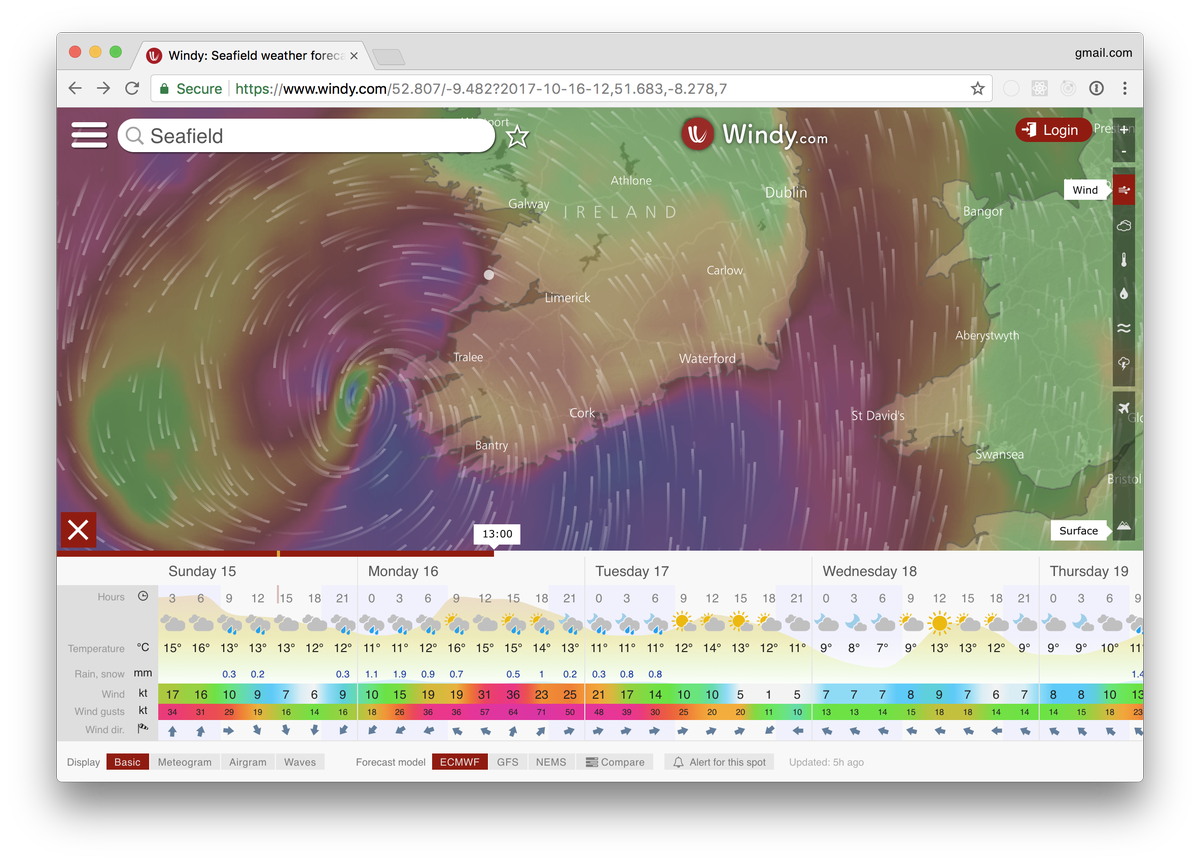Viewport: 1200px width, 863px height.
Task: Select the Temperature thermometer overlay icon
Action: [1123, 259]
